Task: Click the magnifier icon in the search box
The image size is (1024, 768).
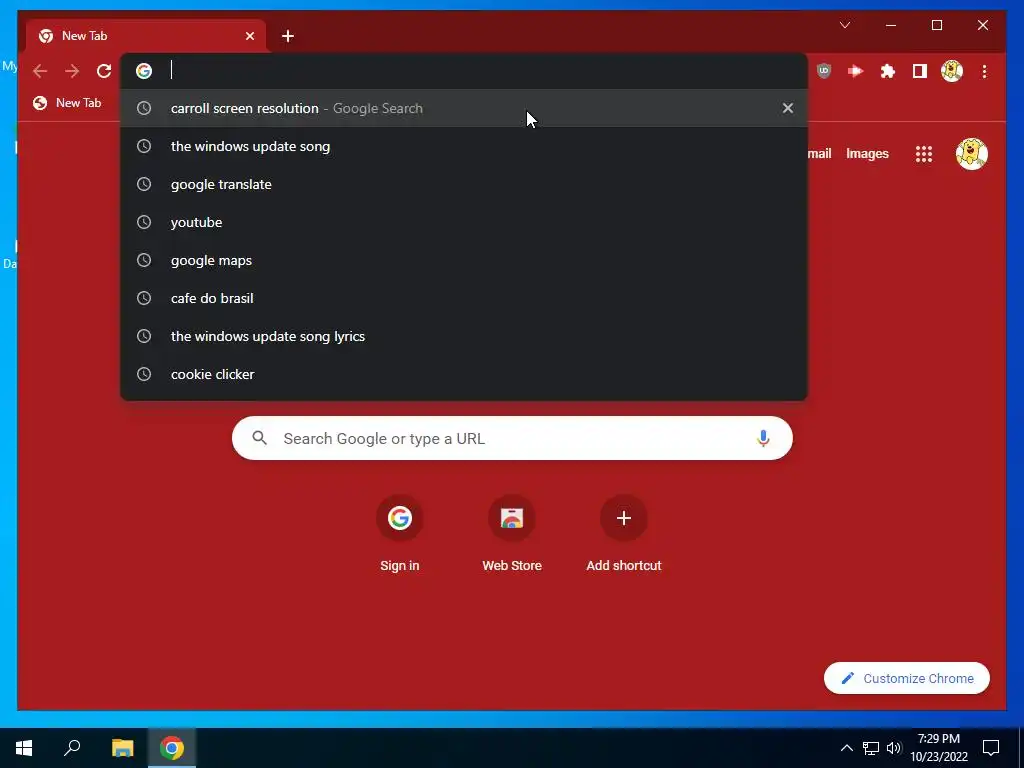Action: 259,438
